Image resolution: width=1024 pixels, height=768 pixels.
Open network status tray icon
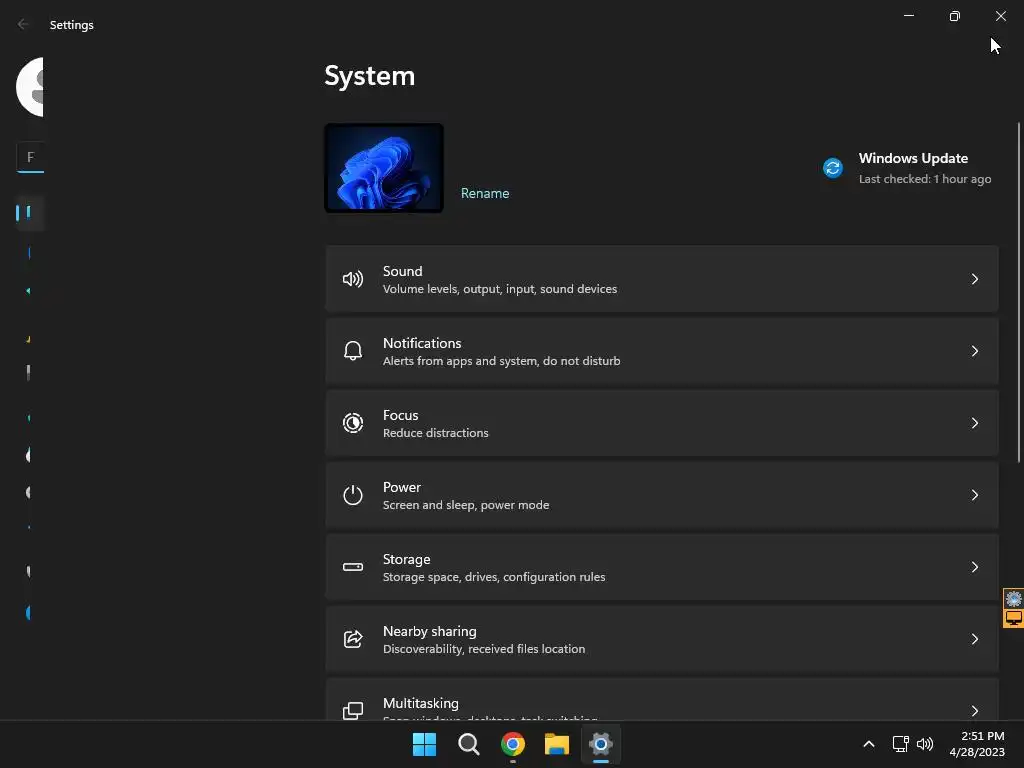coord(901,744)
